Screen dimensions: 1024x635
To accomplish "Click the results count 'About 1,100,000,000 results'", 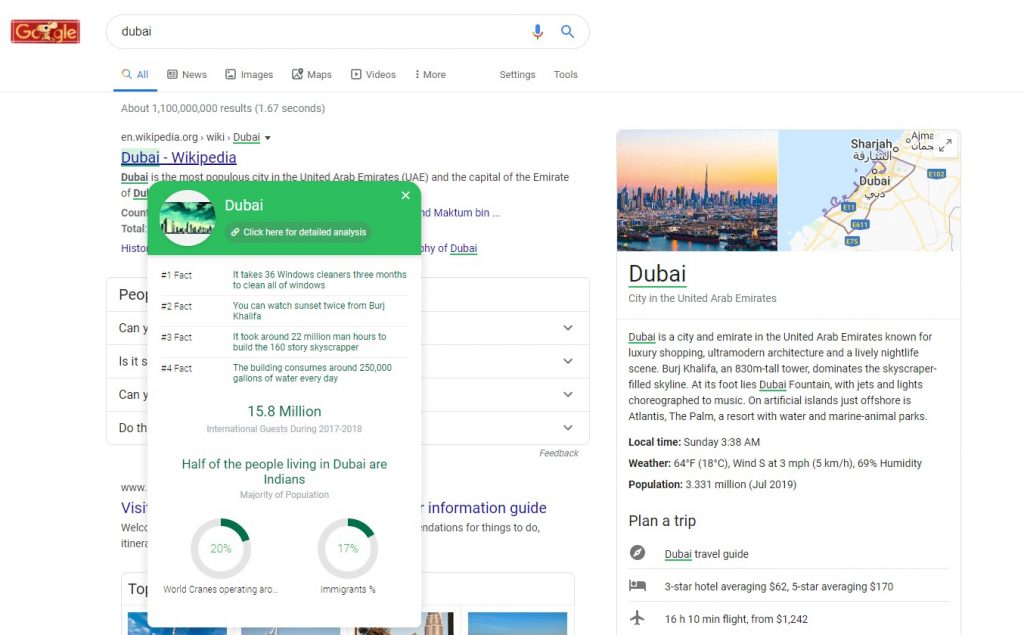I will click(x=223, y=108).
